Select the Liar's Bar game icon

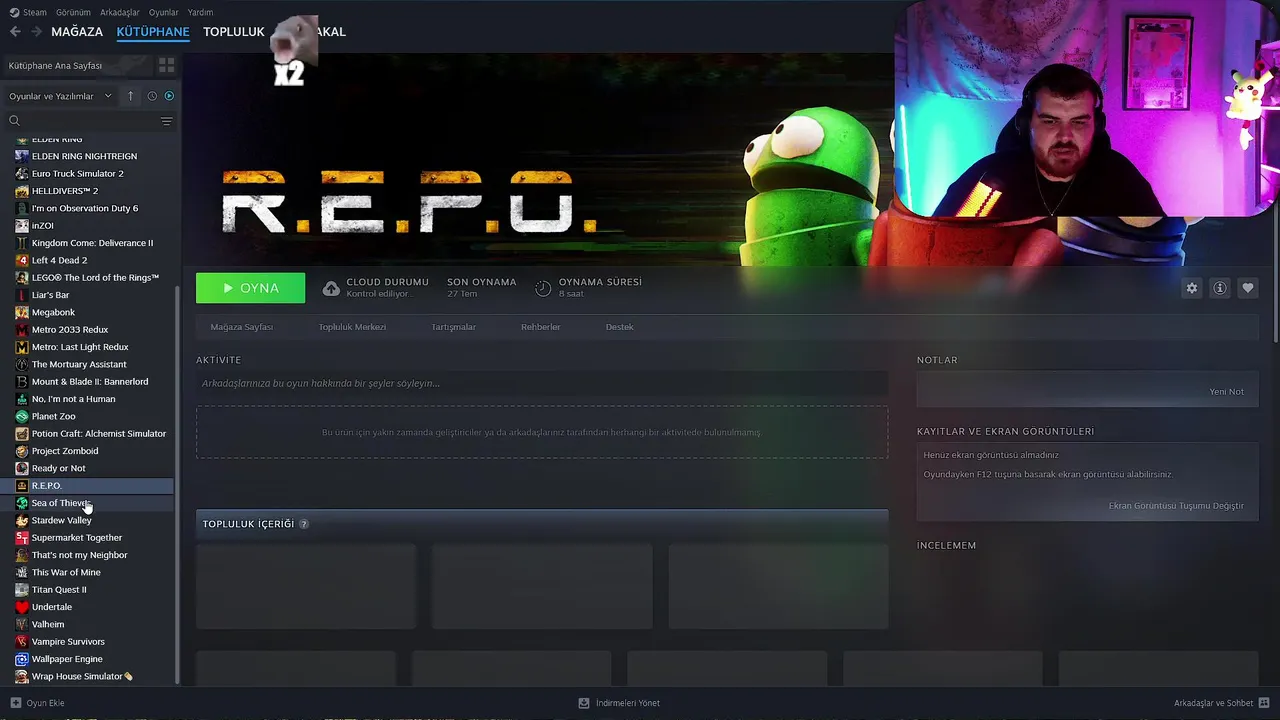pos(22,295)
